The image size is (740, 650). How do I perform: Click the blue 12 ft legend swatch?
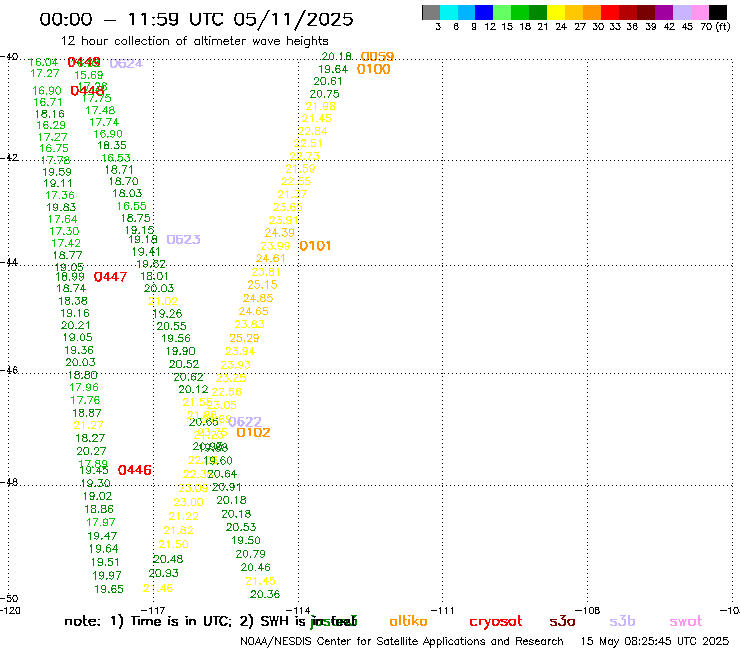click(x=484, y=12)
